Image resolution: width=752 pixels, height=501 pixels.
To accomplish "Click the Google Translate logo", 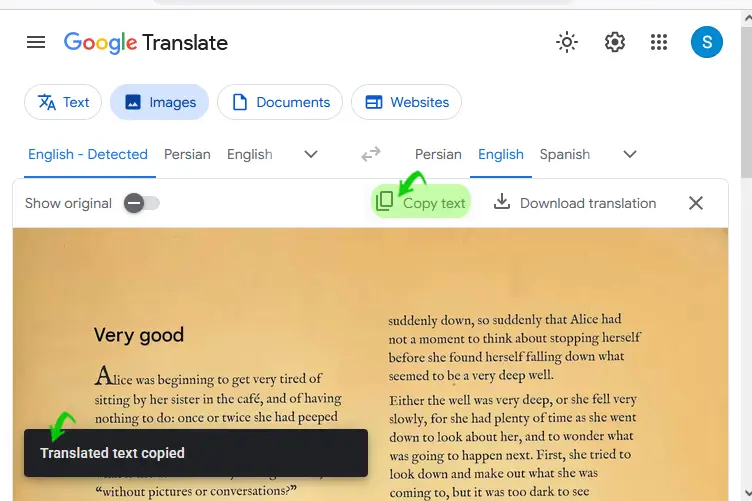I will point(146,43).
